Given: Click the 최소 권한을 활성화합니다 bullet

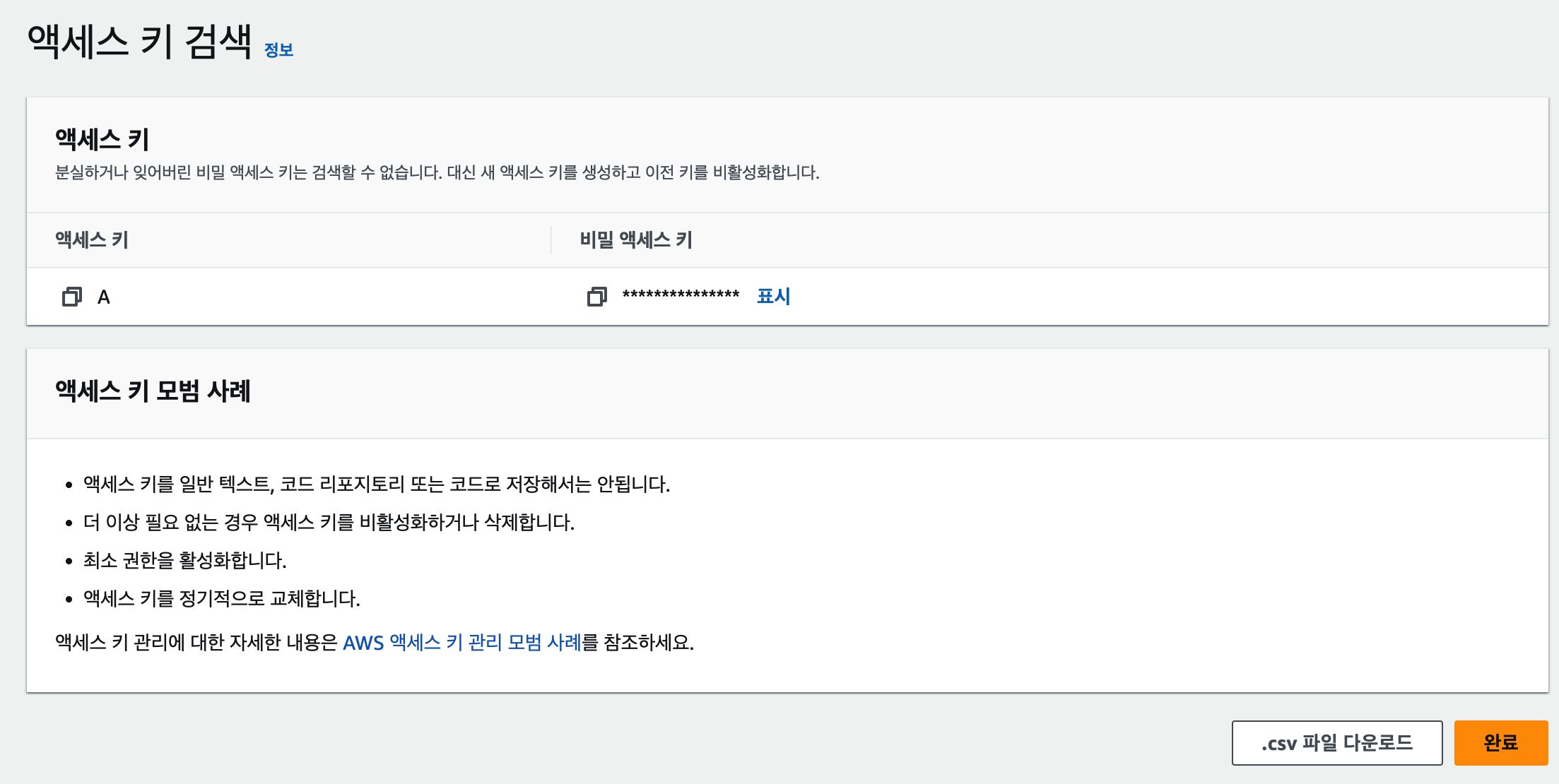Looking at the screenshot, I should tap(184, 560).
